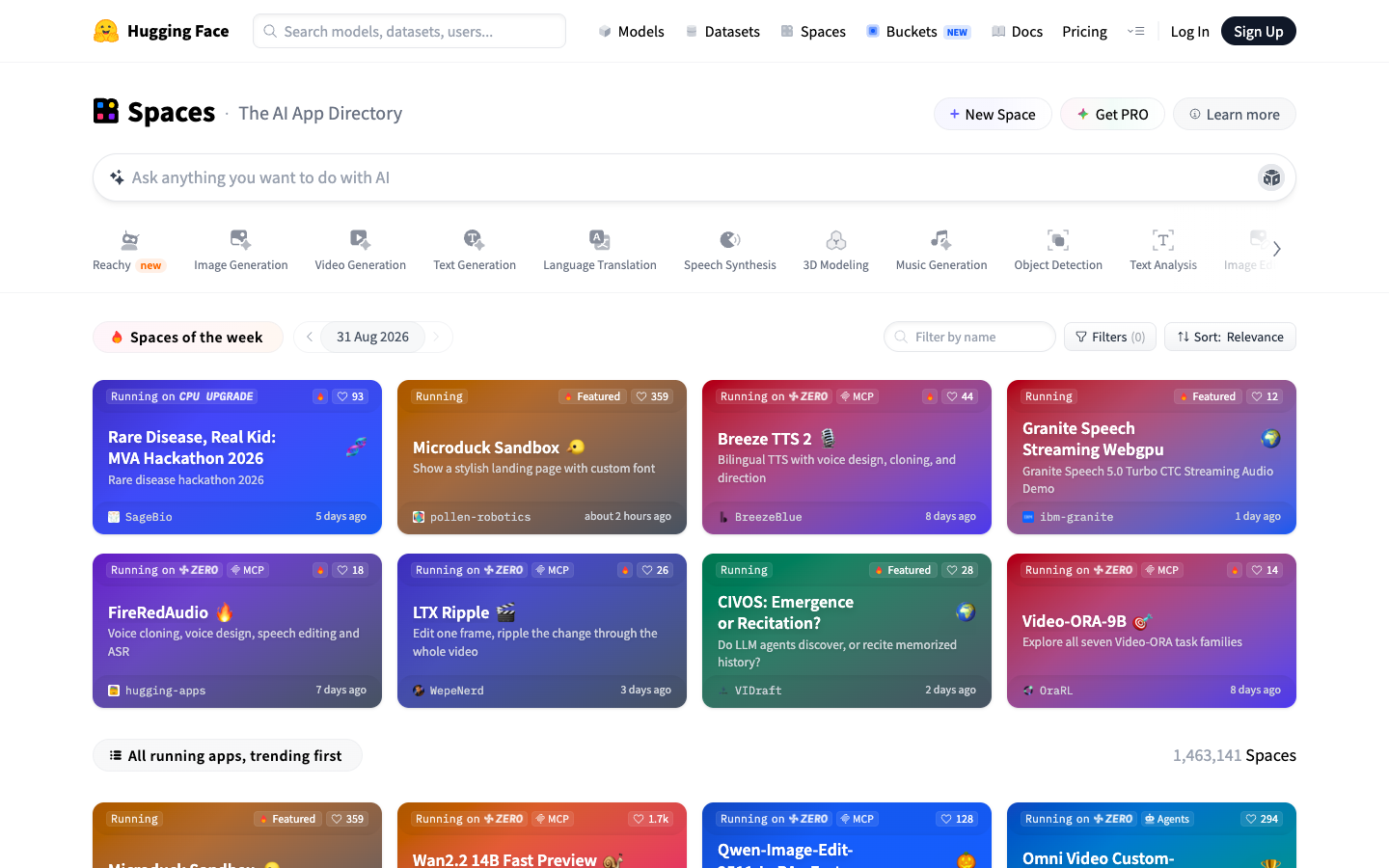The width and height of the screenshot is (1389, 868).
Task: Like the Rare Disease, Real Kid space
Action: pos(349,396)
